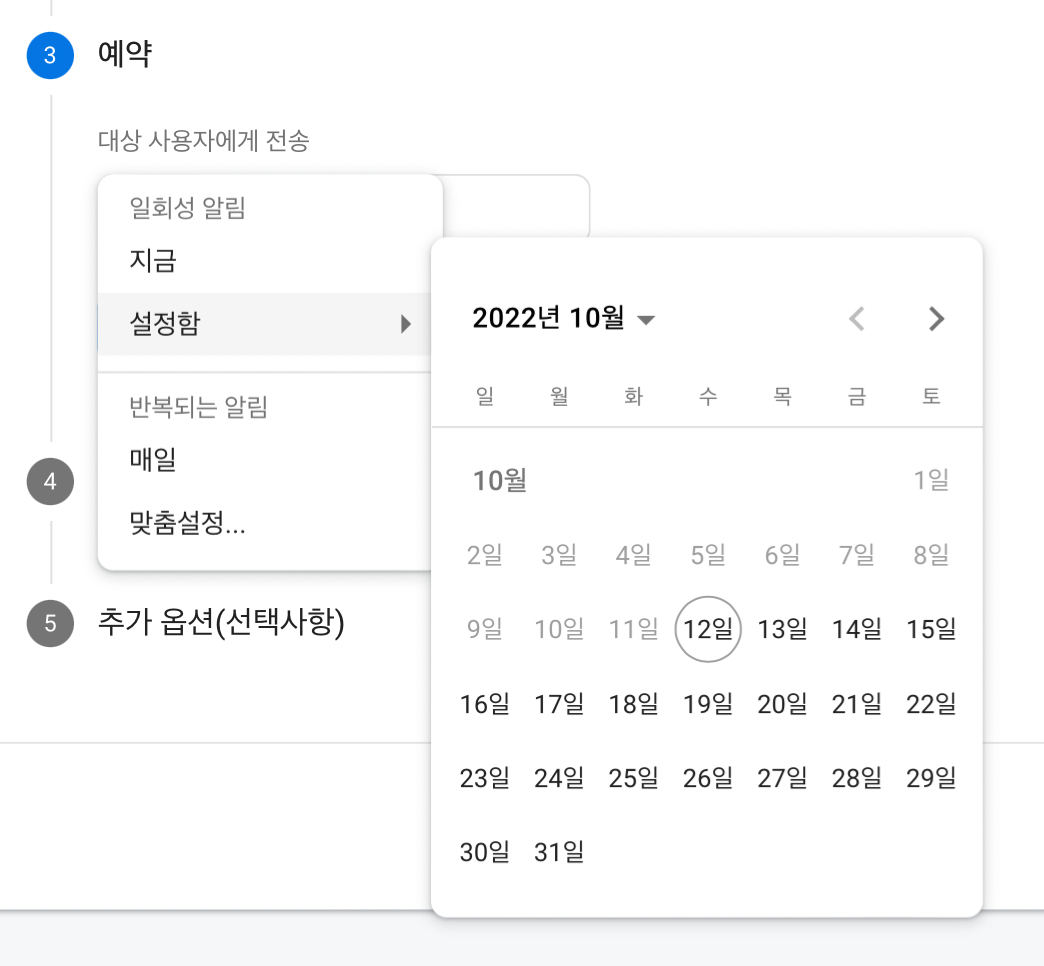This screenshot has width=1044, height=966.
Task: Click 31일 in the date picker
Action: (x=559, y=852)
